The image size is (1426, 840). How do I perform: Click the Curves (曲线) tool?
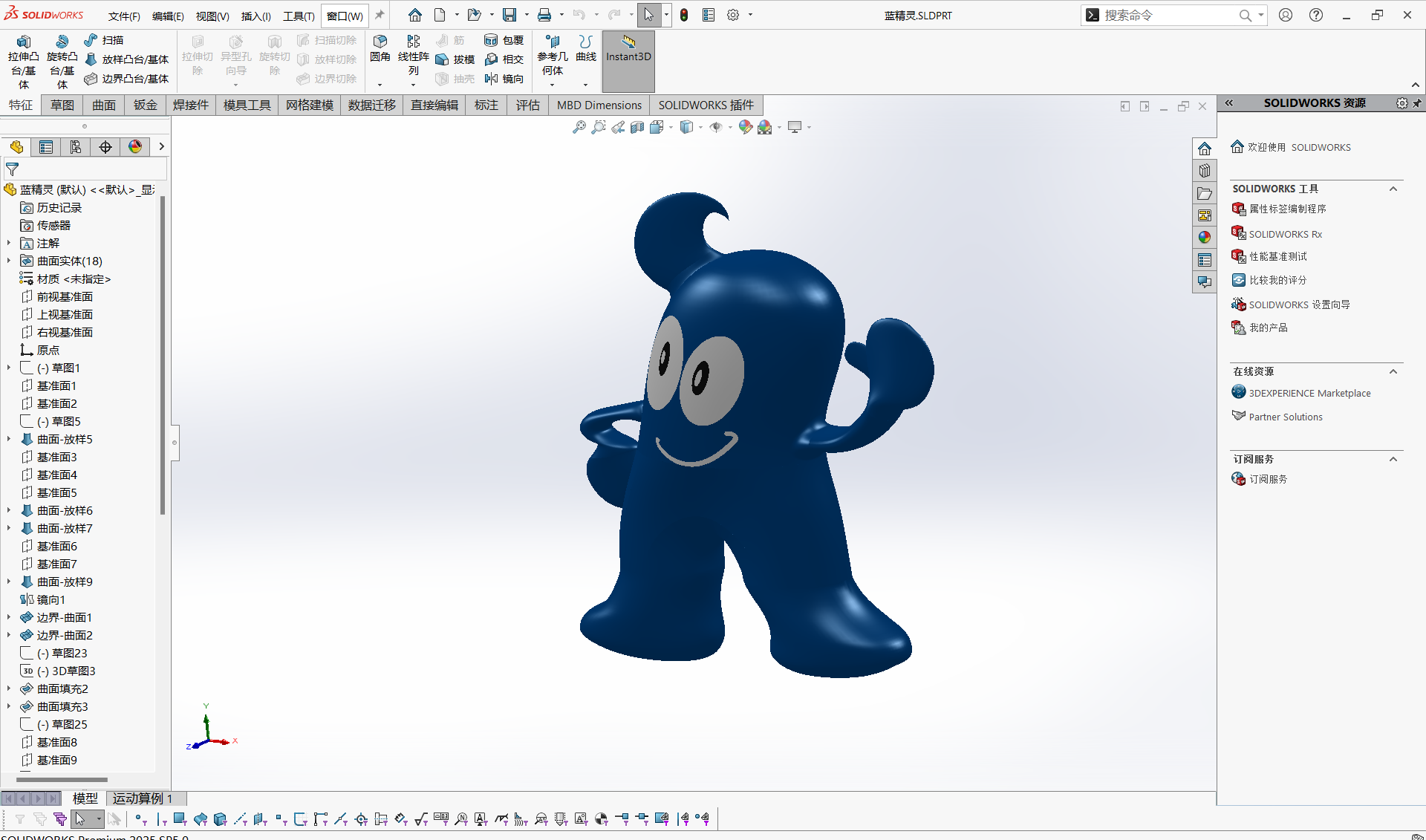(x=586, y=49)
